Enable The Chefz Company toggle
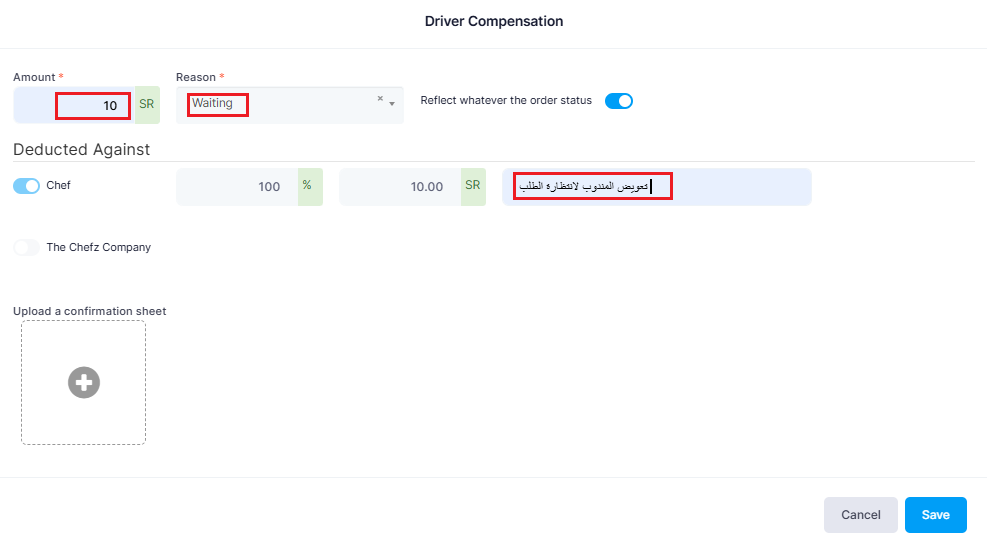Screen dimensions: 987x539 (26, 247)
